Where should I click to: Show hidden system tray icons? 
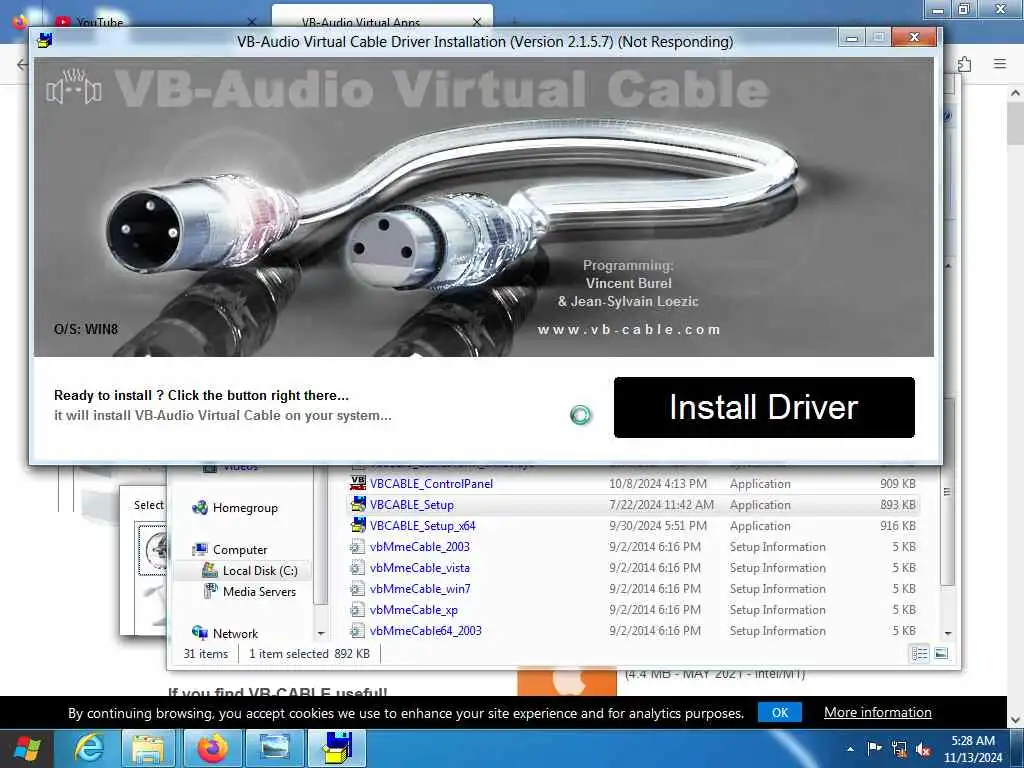click(x=850, y=749)
